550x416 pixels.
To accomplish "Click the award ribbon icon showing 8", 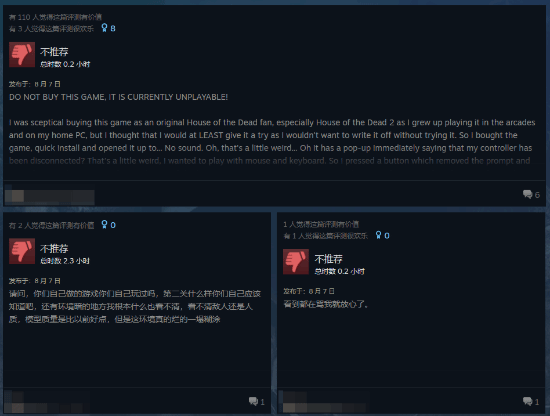I will click(104, 28).
